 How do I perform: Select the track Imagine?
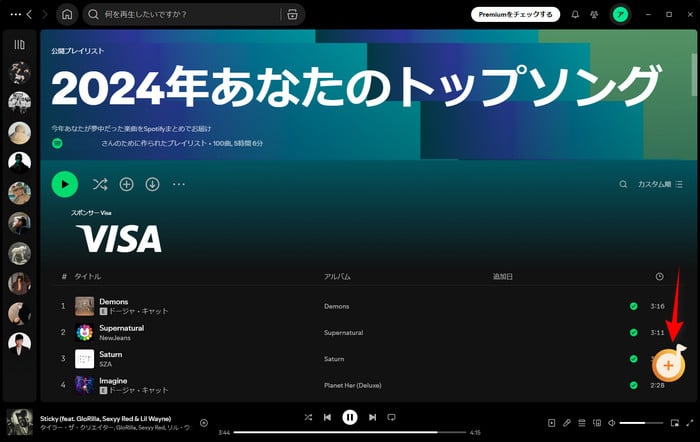113,380
